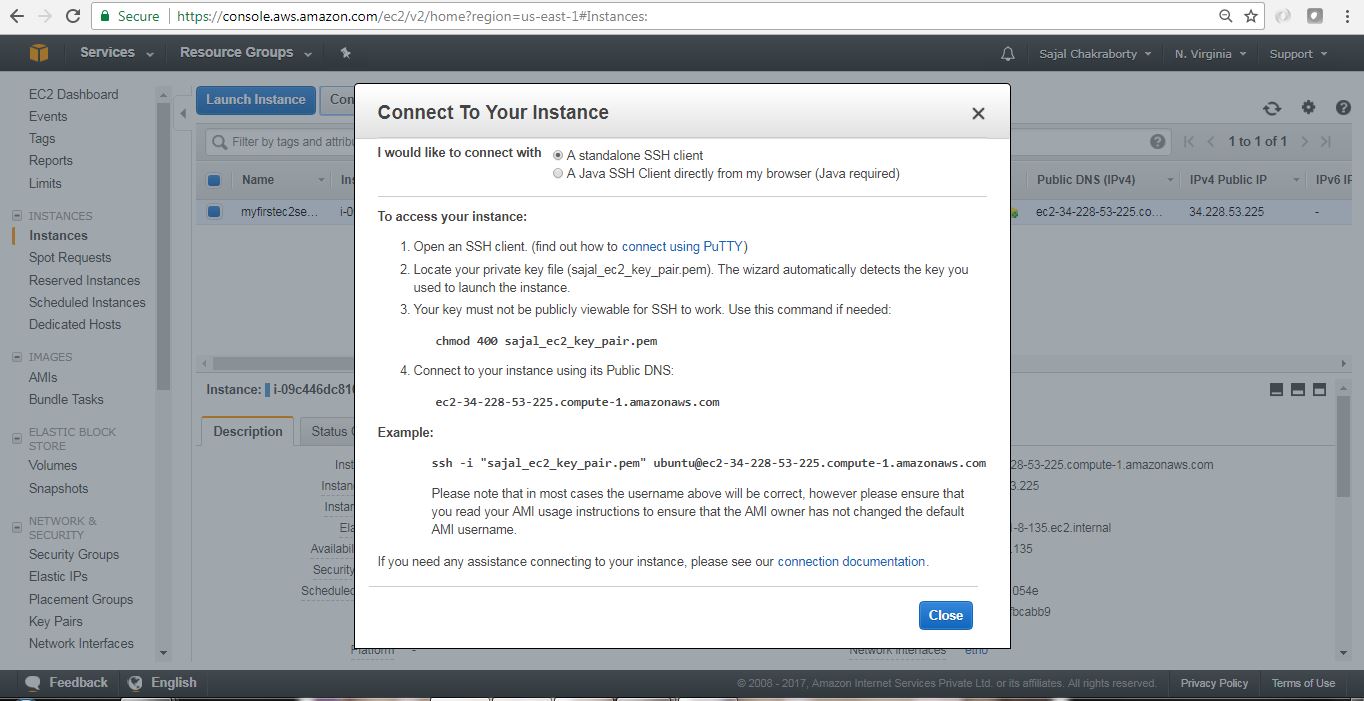Open the notifications bell
The width and height of the screenshot is (1364, 701).
coord(1007,53)
